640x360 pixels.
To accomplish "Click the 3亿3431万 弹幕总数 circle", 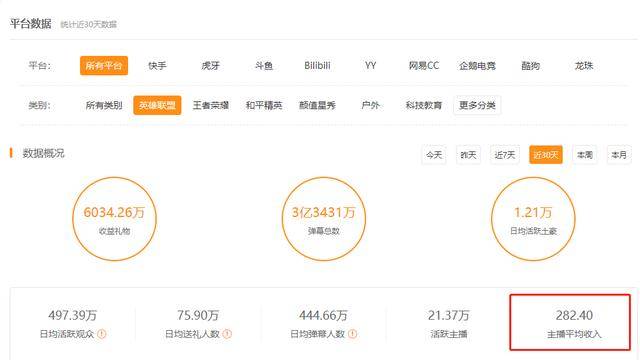I will [x=324, y=219].
